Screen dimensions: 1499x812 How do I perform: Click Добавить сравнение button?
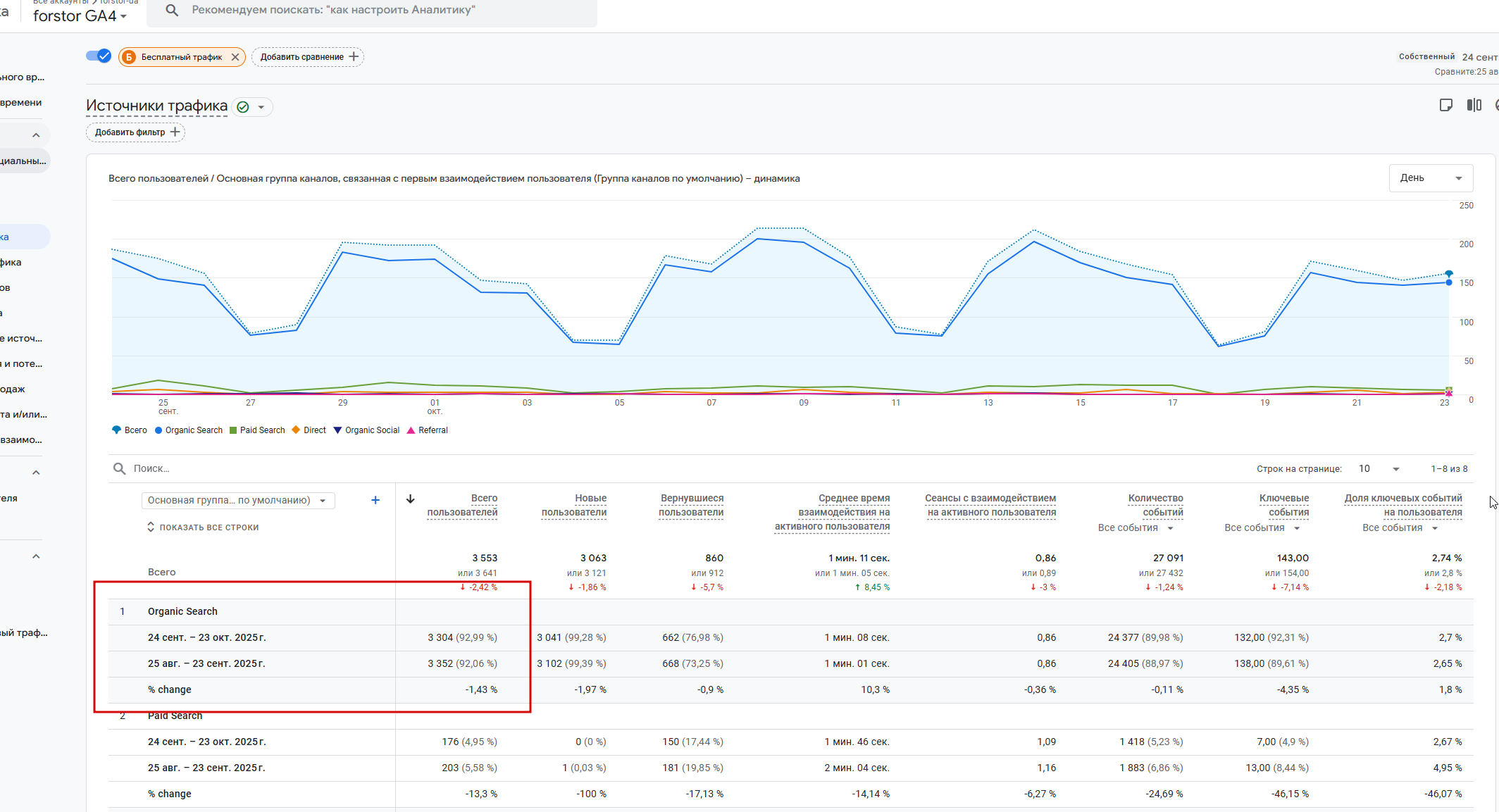click(x=308, y=57)
